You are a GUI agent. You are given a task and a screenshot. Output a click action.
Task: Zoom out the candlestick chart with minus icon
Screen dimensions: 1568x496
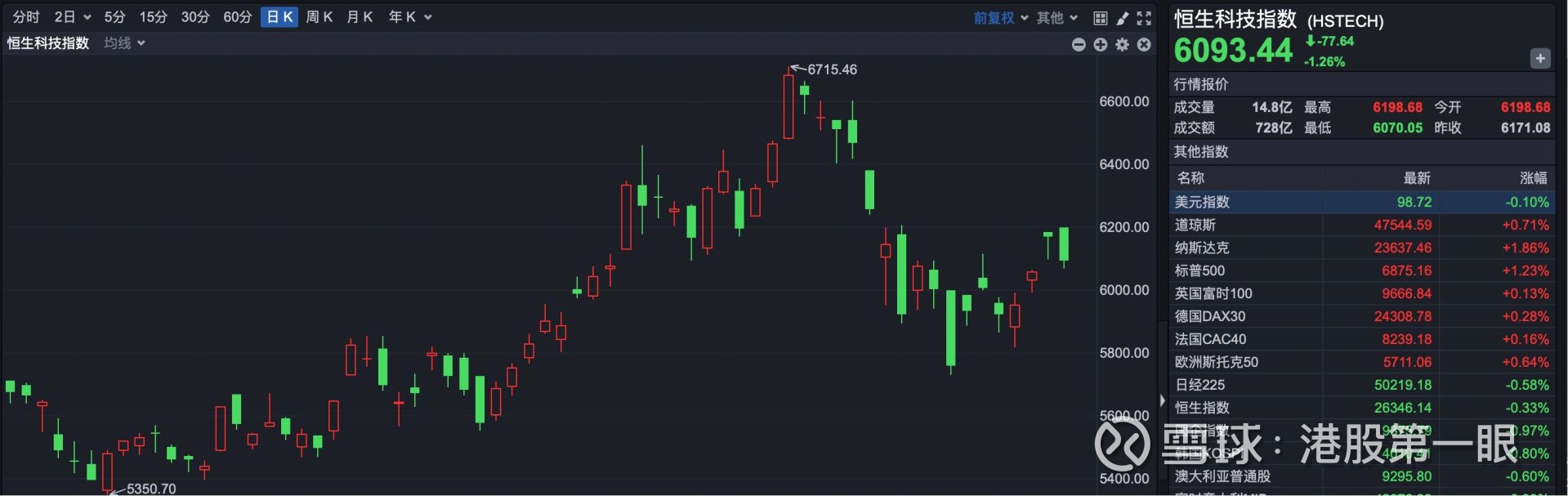1079,45
